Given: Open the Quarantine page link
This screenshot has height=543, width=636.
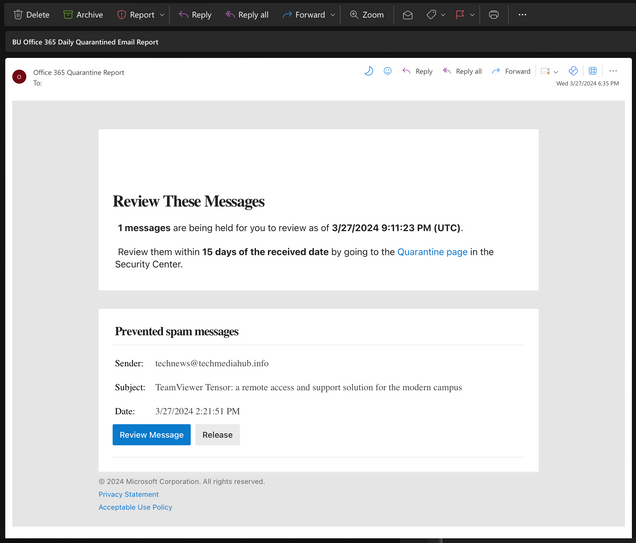Looking at the screenshot, I should click(x=432, y=252).
